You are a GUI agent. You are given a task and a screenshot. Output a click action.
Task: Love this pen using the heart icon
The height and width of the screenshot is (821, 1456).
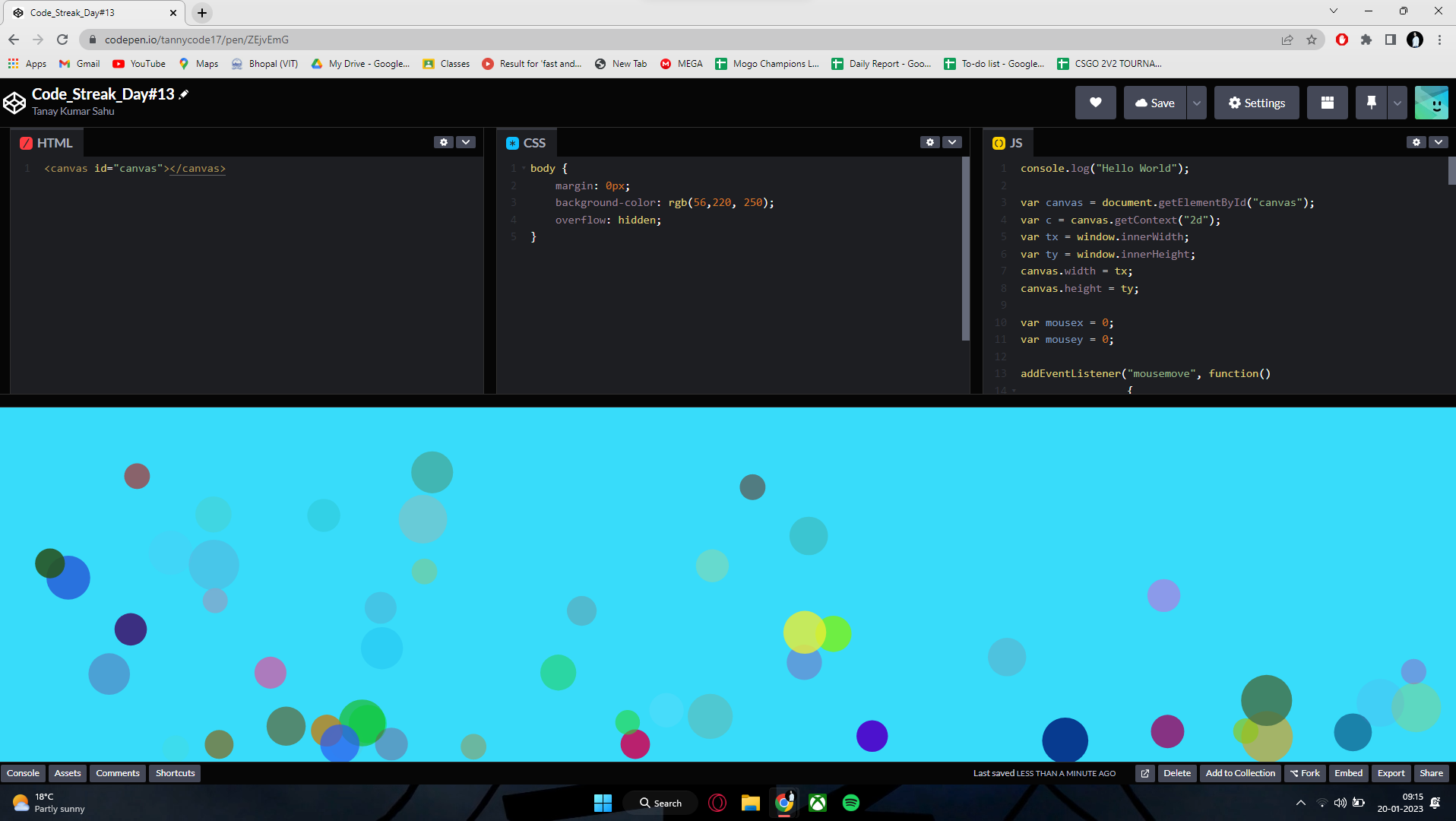tap(1095, 102)
